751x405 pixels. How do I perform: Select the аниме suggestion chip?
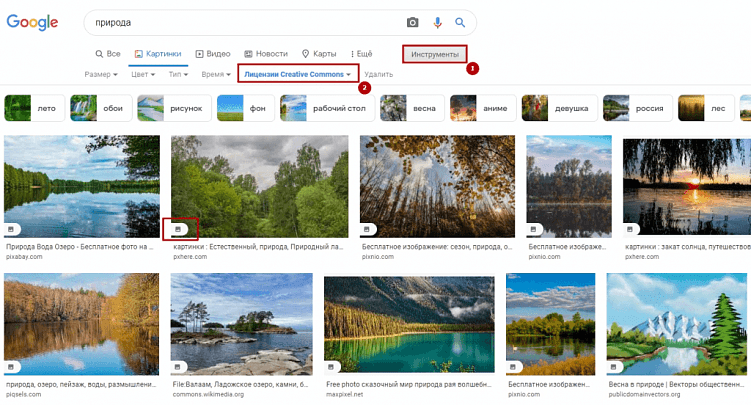pyautogui.click(x=483, y=108)
